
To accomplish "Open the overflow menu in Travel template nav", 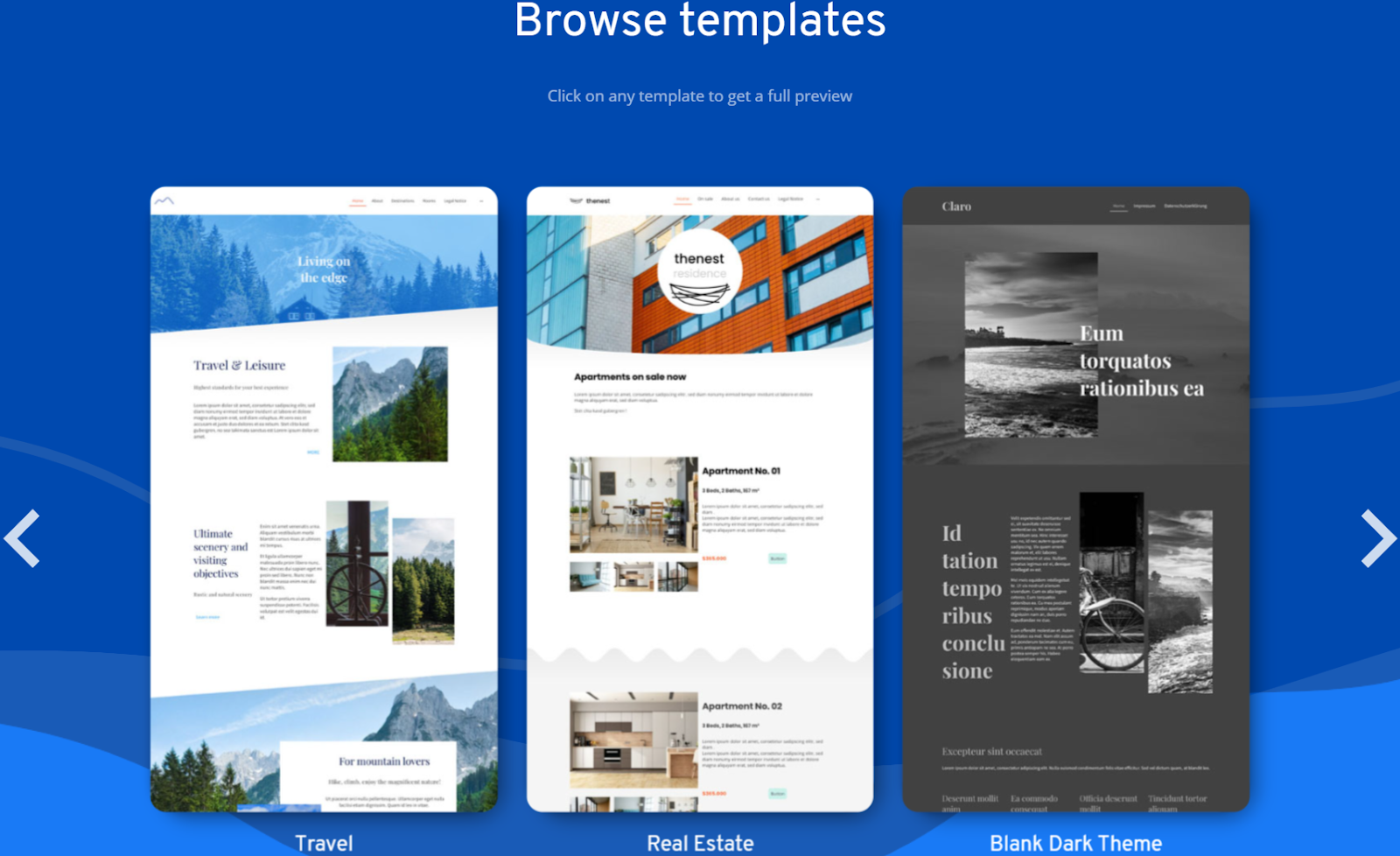I will coord(481,200).
